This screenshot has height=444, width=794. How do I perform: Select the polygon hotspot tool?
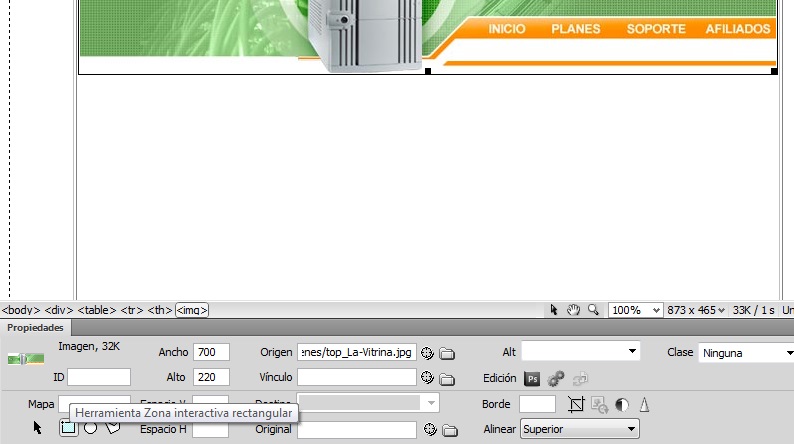pos(113,428)
